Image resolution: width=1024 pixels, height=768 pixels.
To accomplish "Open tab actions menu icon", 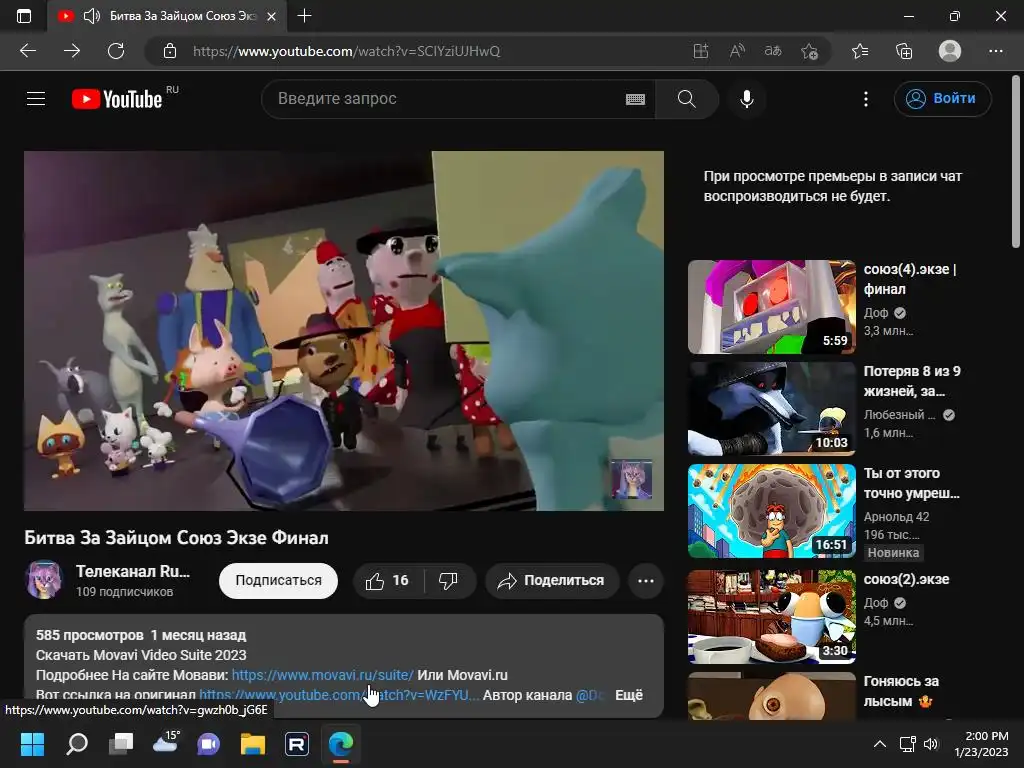I will (24, 16).
